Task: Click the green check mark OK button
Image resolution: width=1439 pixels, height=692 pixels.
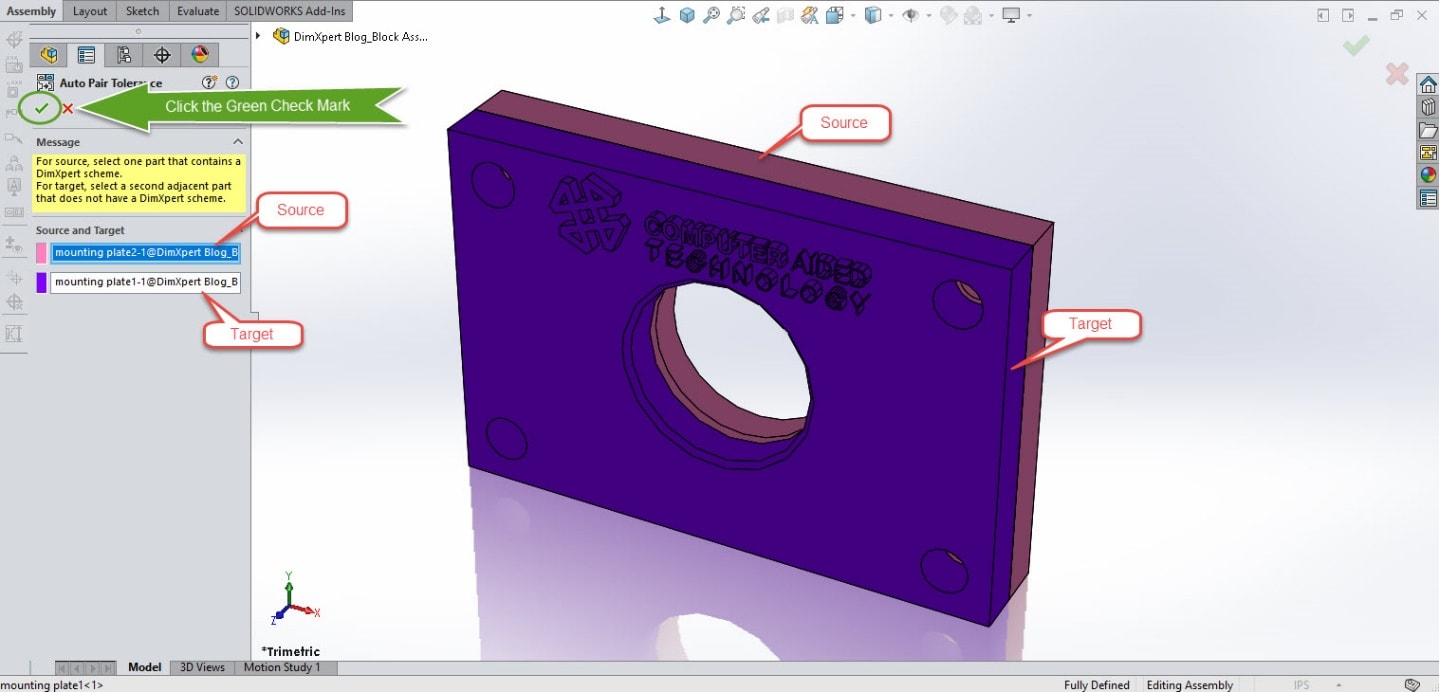Action: 41,107
